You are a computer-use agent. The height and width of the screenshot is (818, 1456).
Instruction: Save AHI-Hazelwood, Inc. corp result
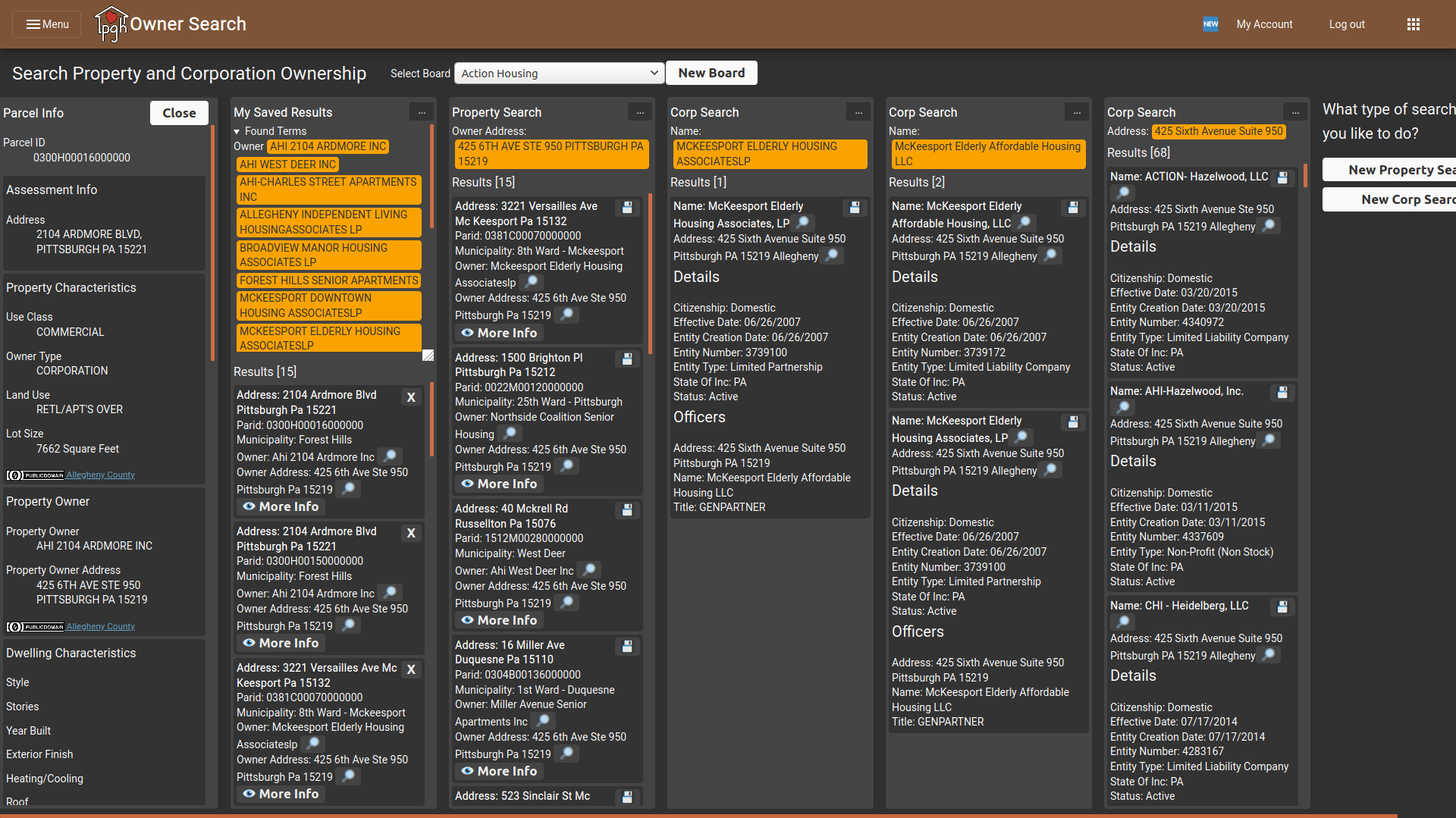coord(1282,393)
